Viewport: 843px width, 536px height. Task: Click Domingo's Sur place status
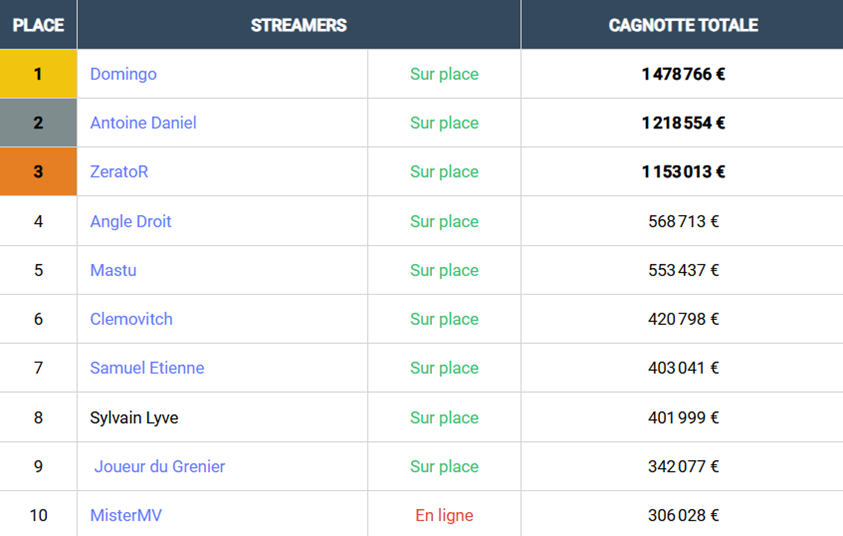tap(444, 74)
